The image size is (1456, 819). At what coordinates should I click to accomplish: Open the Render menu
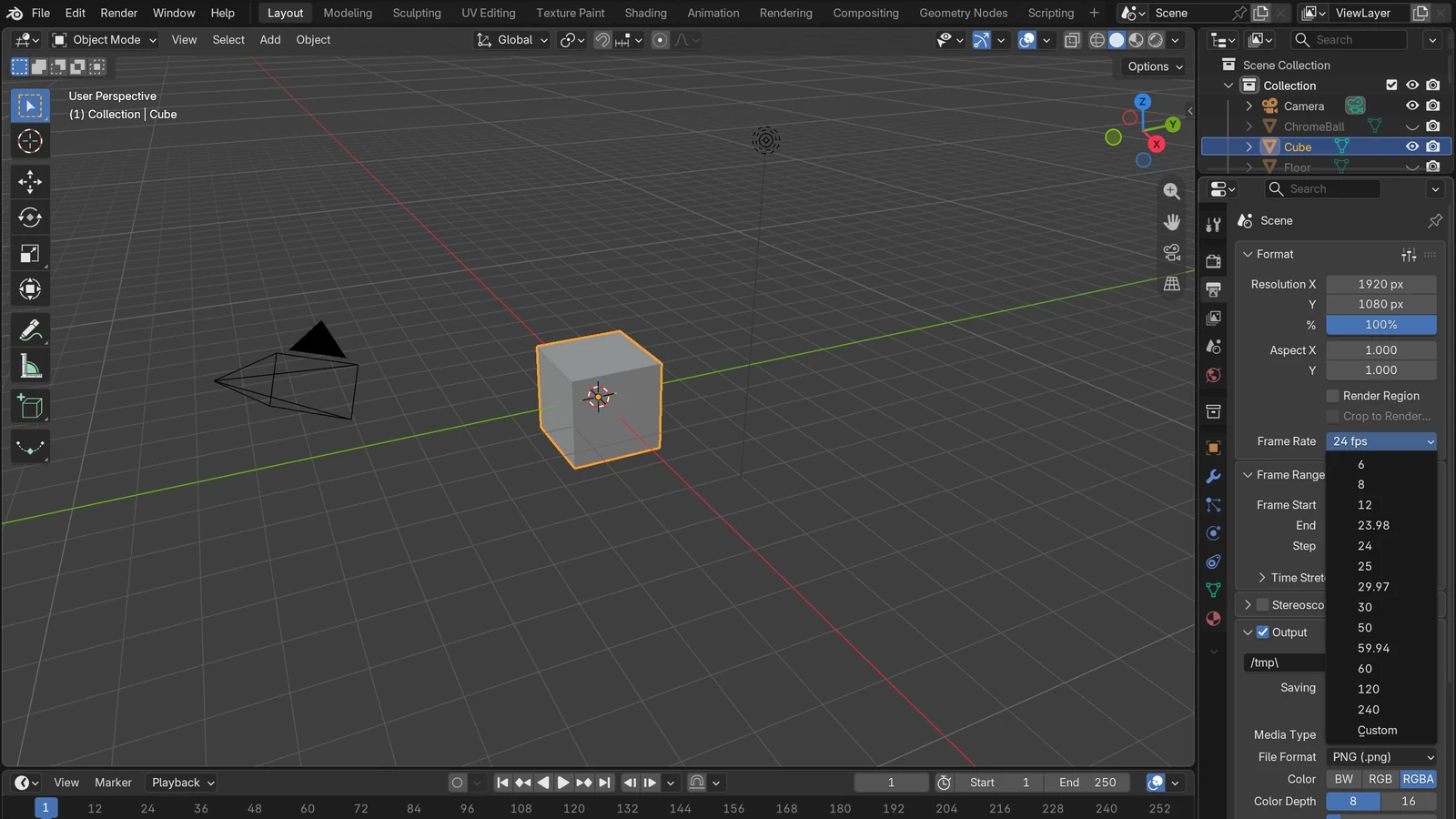(x=119, y=13)
